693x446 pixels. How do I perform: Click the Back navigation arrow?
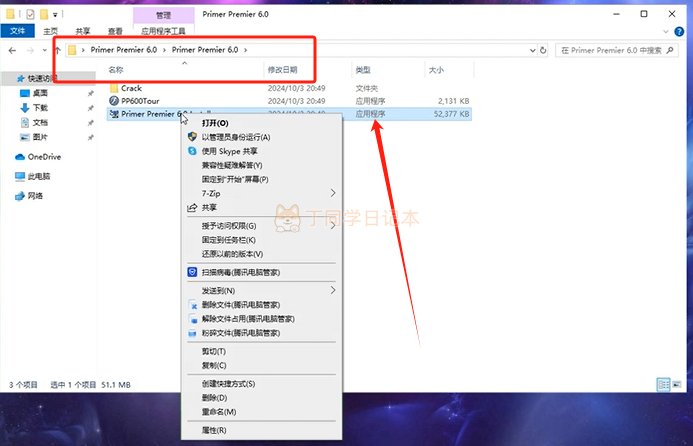[12, 50]
